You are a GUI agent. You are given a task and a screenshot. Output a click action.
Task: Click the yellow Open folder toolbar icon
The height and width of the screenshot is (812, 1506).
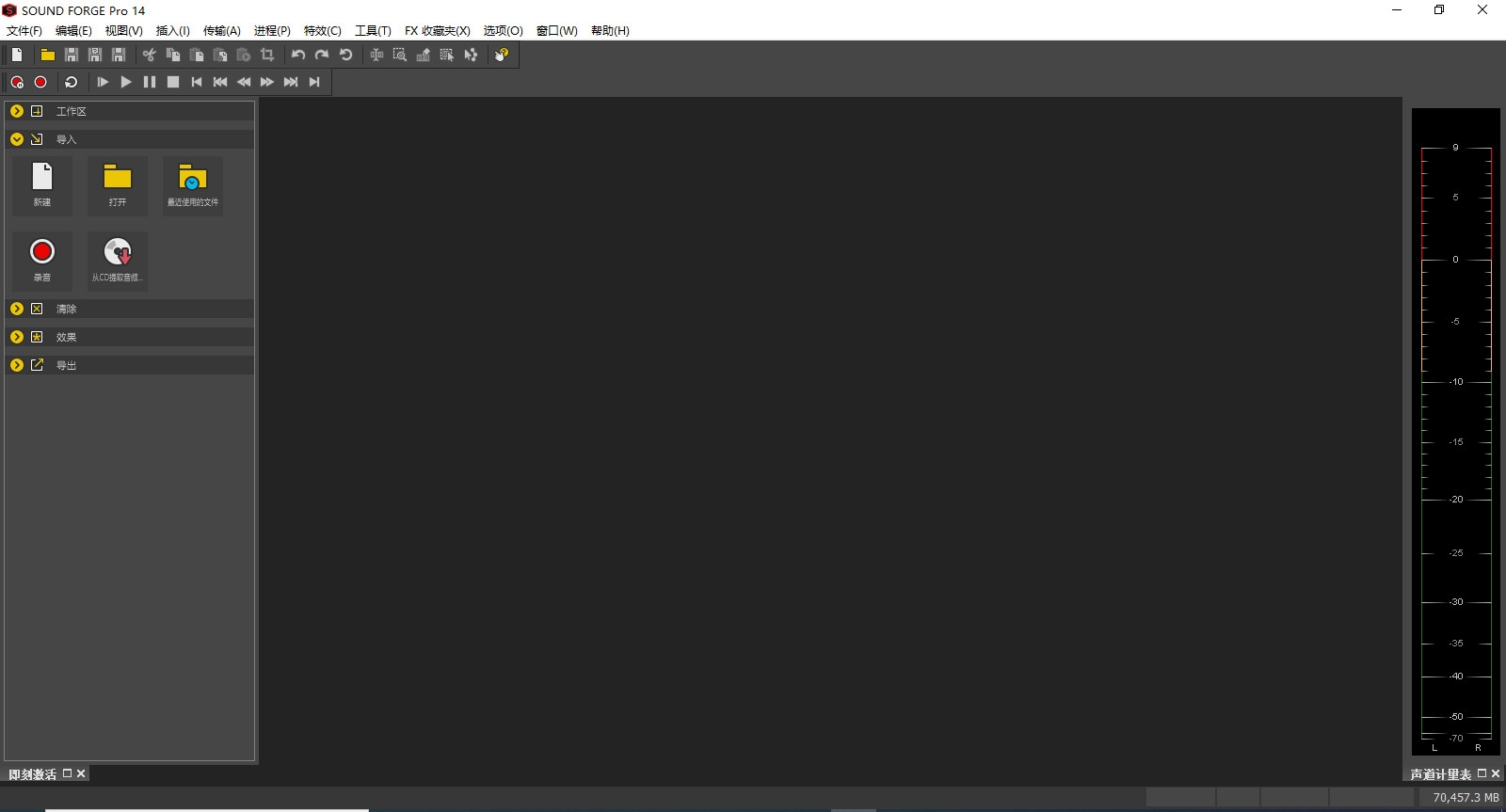coord(47,55)
